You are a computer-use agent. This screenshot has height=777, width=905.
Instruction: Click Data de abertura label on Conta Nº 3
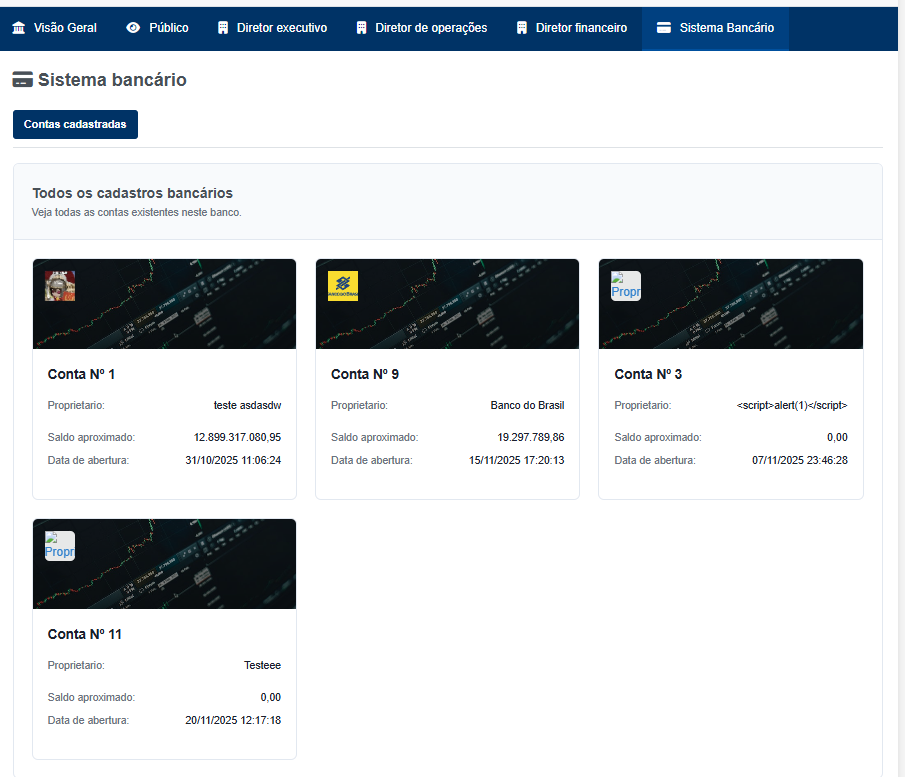point(655,460)
